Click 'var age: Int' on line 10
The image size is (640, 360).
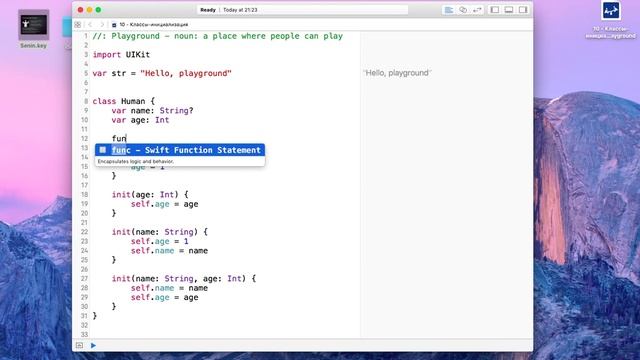click(x=140, y=120)
